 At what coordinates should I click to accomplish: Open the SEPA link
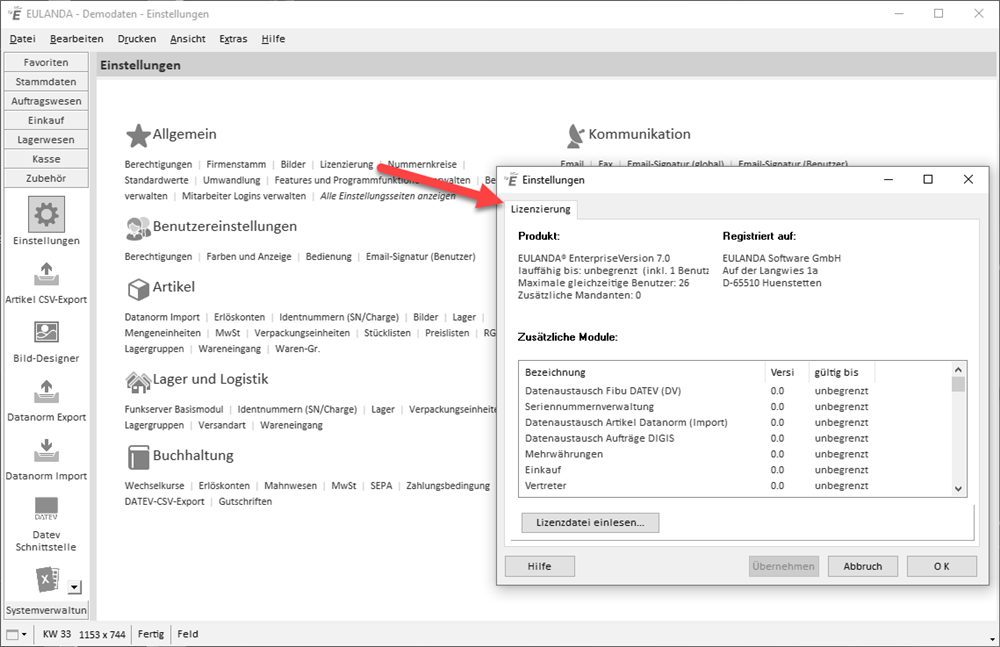pos(381,486)
